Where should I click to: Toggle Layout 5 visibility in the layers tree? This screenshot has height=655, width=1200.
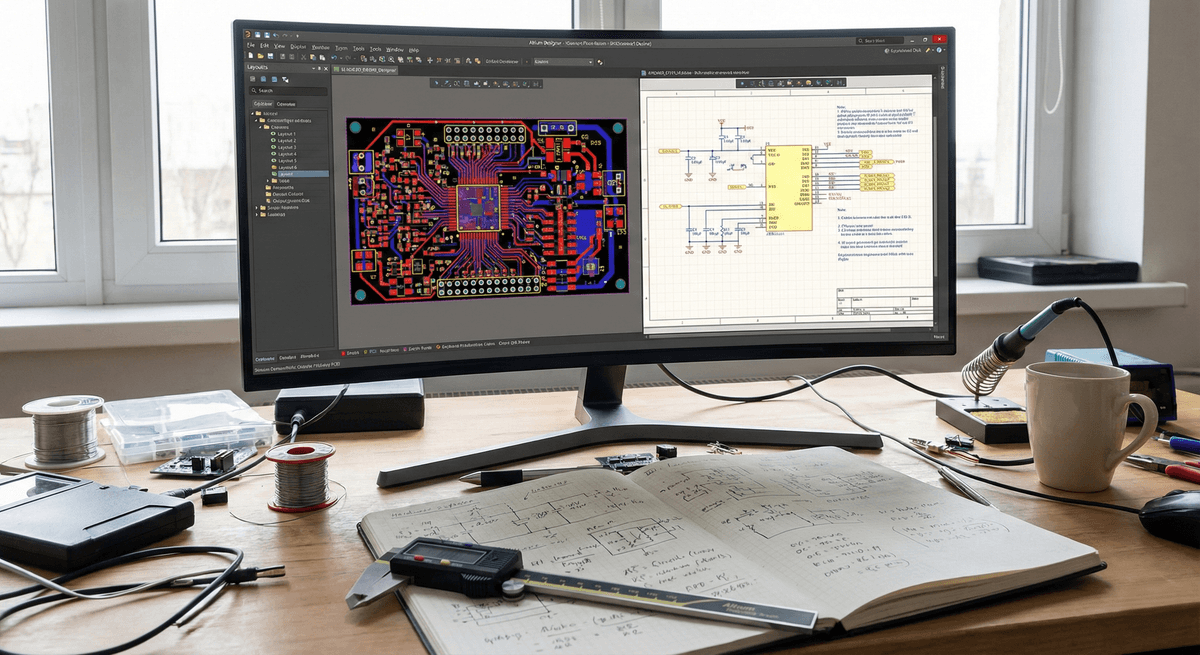pos(272,160)
